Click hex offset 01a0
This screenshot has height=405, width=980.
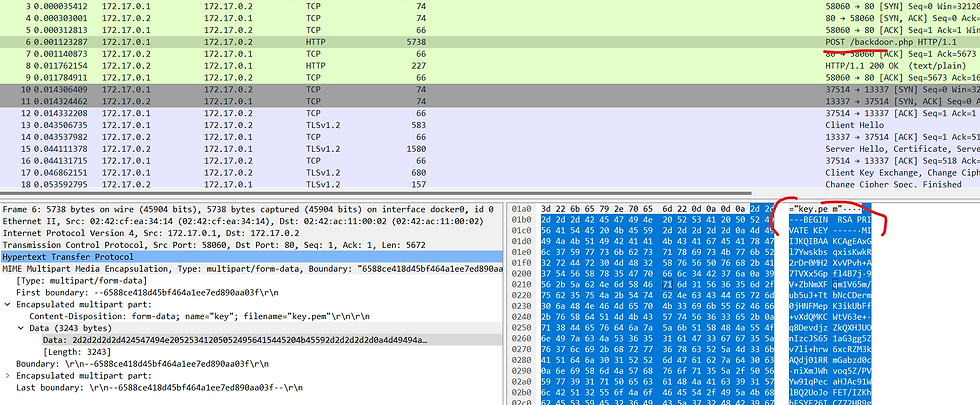520,209
